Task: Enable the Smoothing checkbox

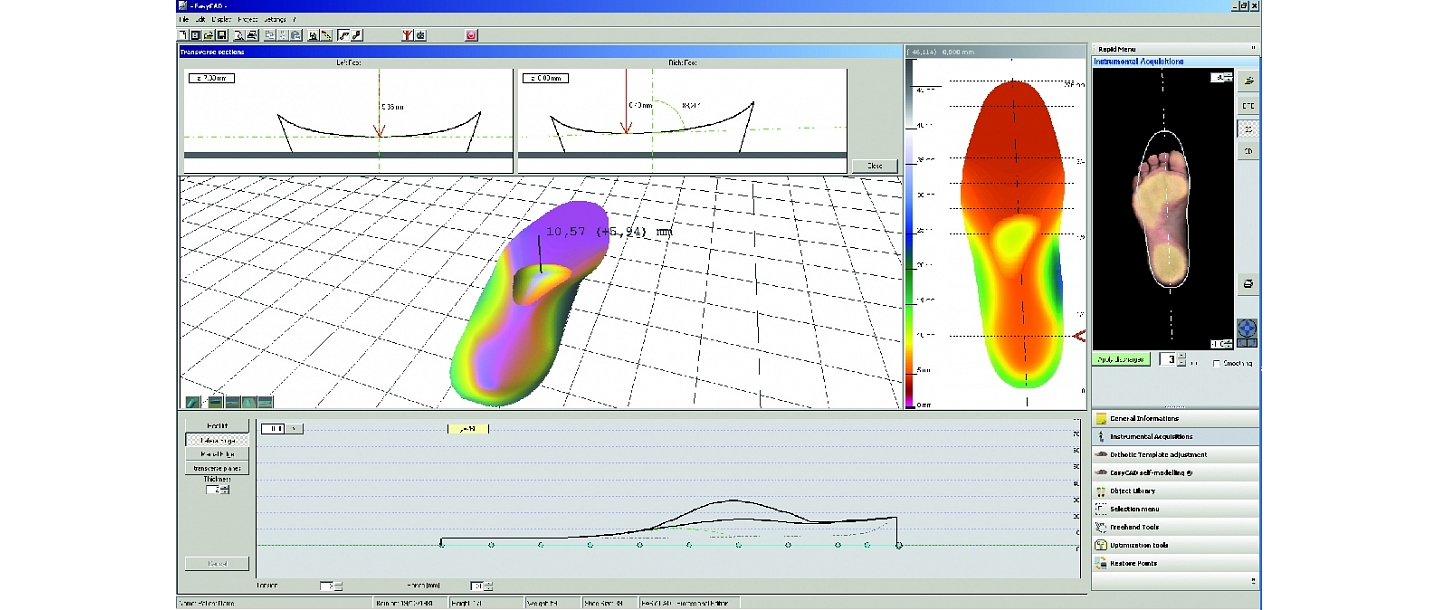Action: tap(1217, 364)
